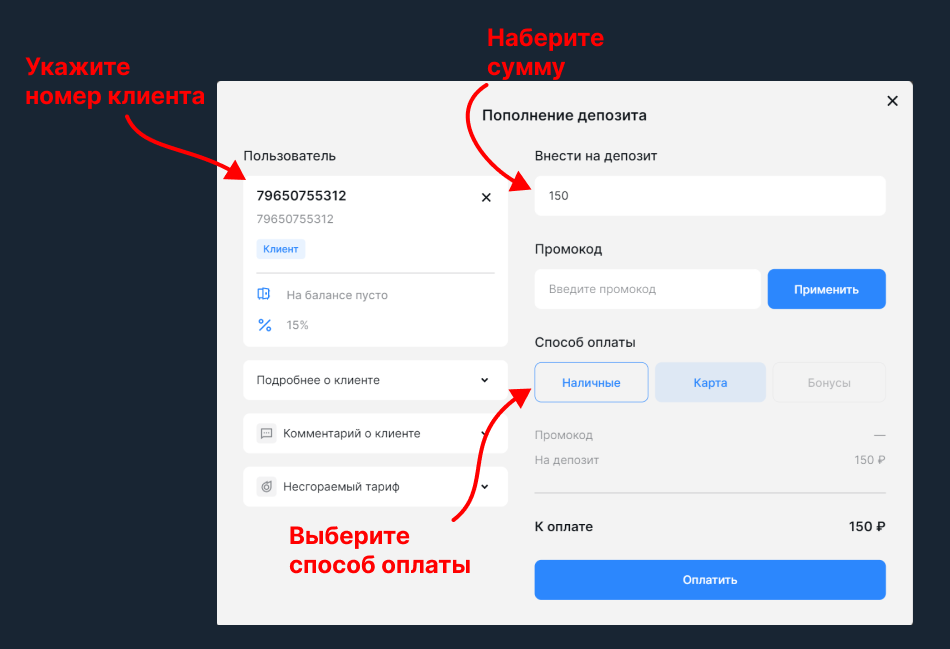
Task: Click the Клиент badge
Action: (281, 249)
